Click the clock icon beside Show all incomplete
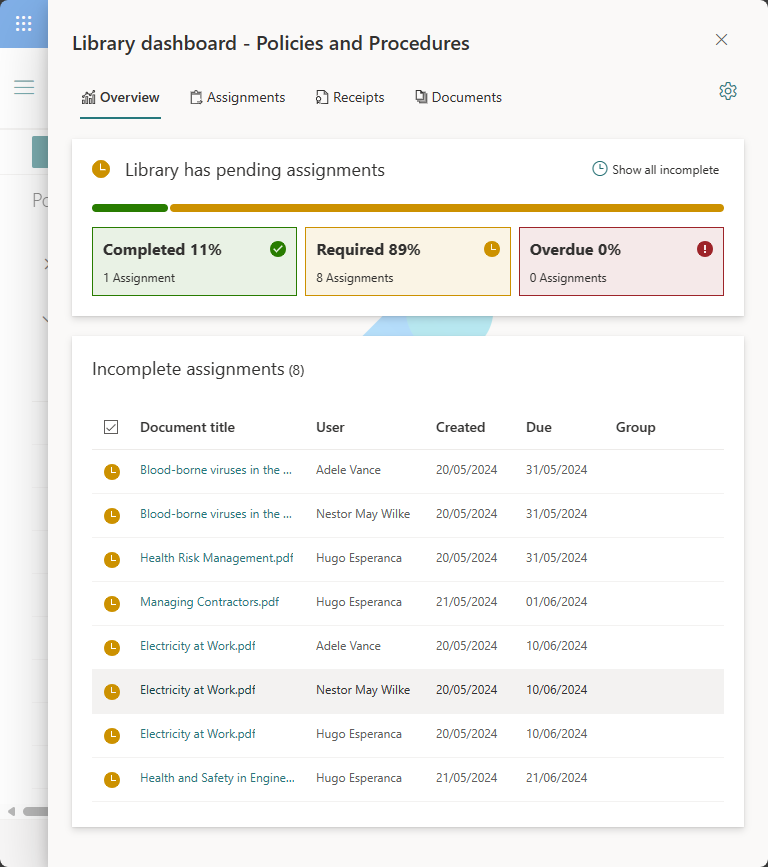 pyautogui.click(x=599, y=169)
